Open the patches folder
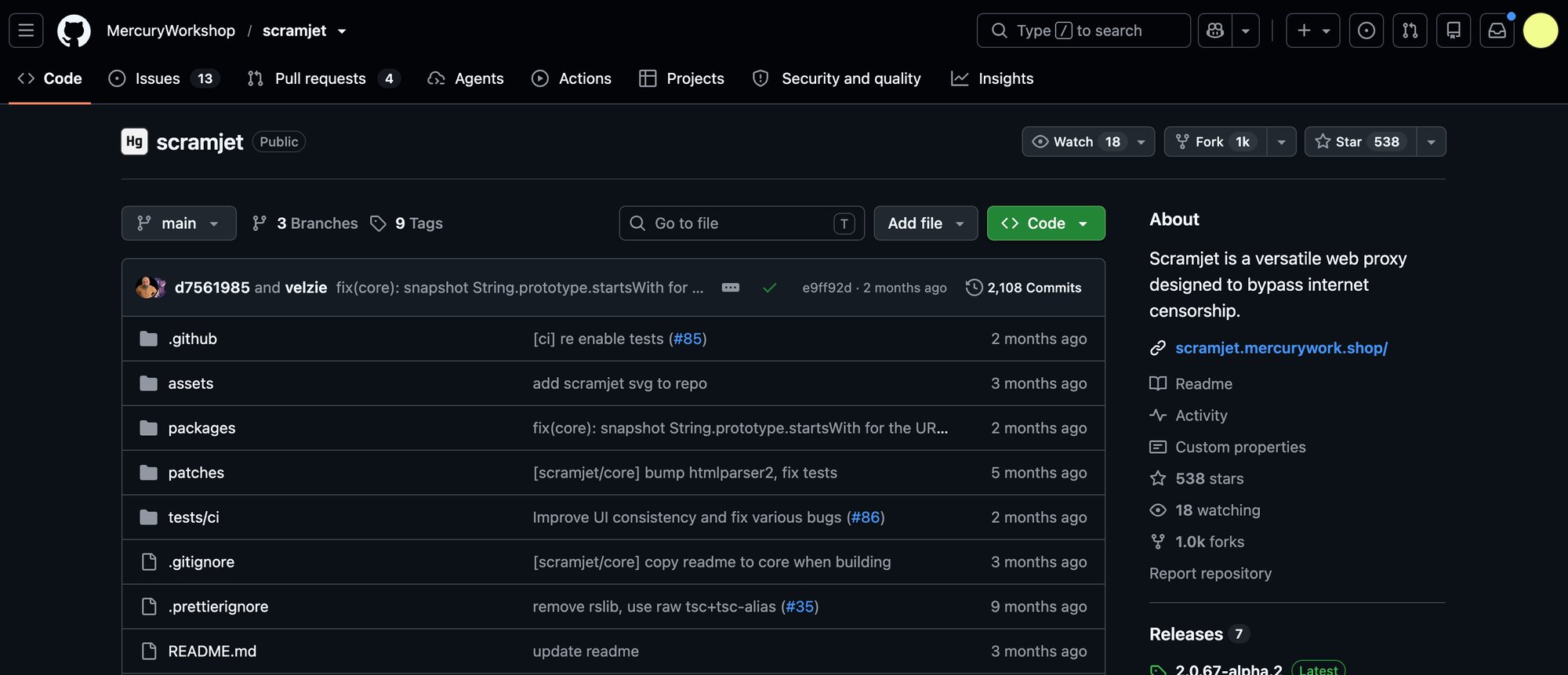1568x675 pixels. coord(196,473)
